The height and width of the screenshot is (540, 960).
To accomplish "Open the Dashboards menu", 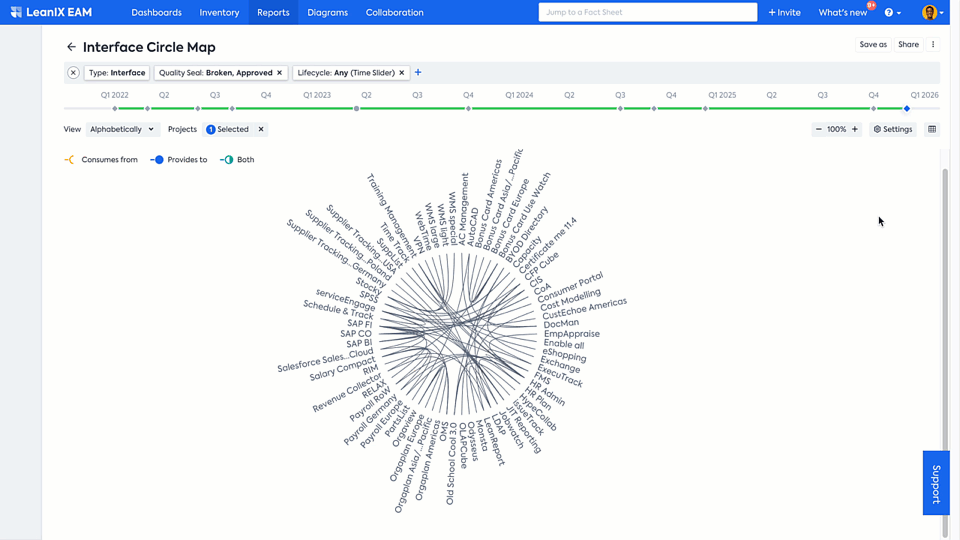I will [x=156, y=12].
